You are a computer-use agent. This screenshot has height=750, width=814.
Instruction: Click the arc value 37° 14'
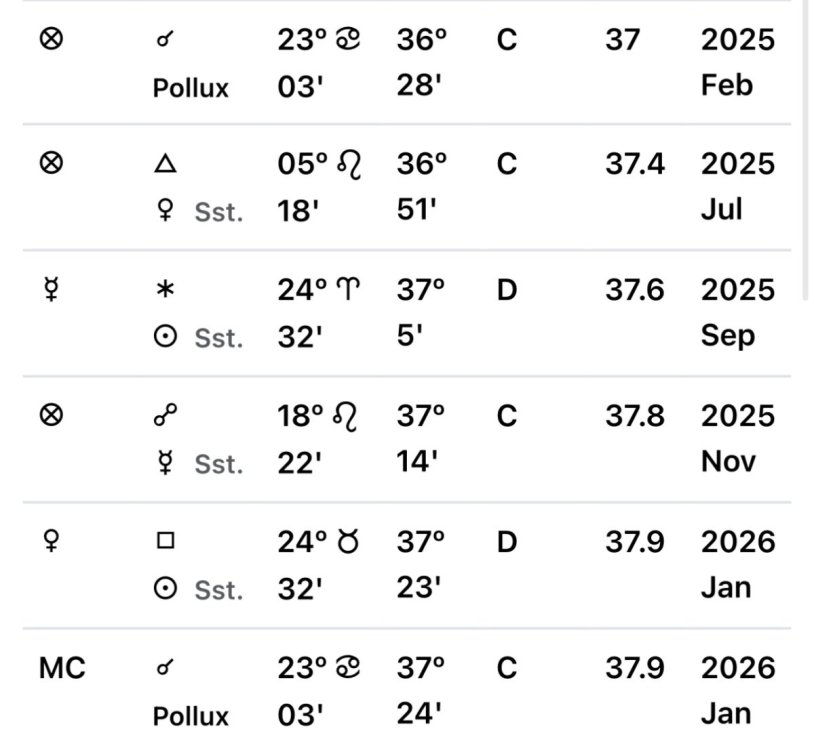pos(421,438)
